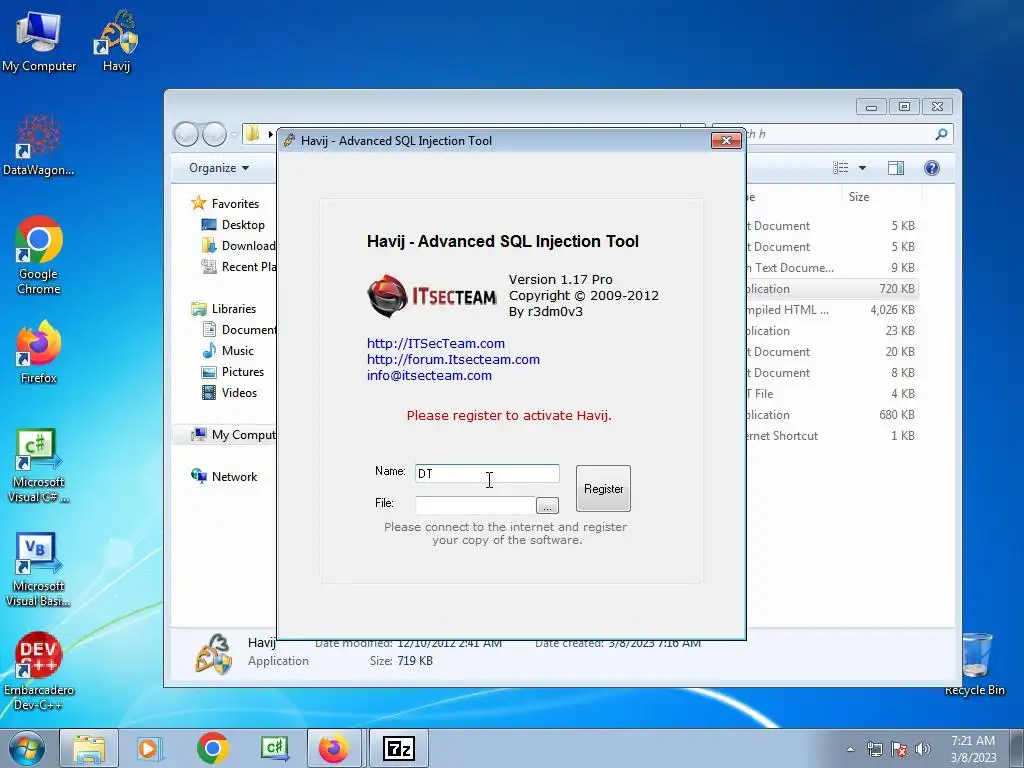Viewport: 1024px width, 768px height.
Task: Click the tray clock showing 7:21 AM
Action: coord(973,748)
